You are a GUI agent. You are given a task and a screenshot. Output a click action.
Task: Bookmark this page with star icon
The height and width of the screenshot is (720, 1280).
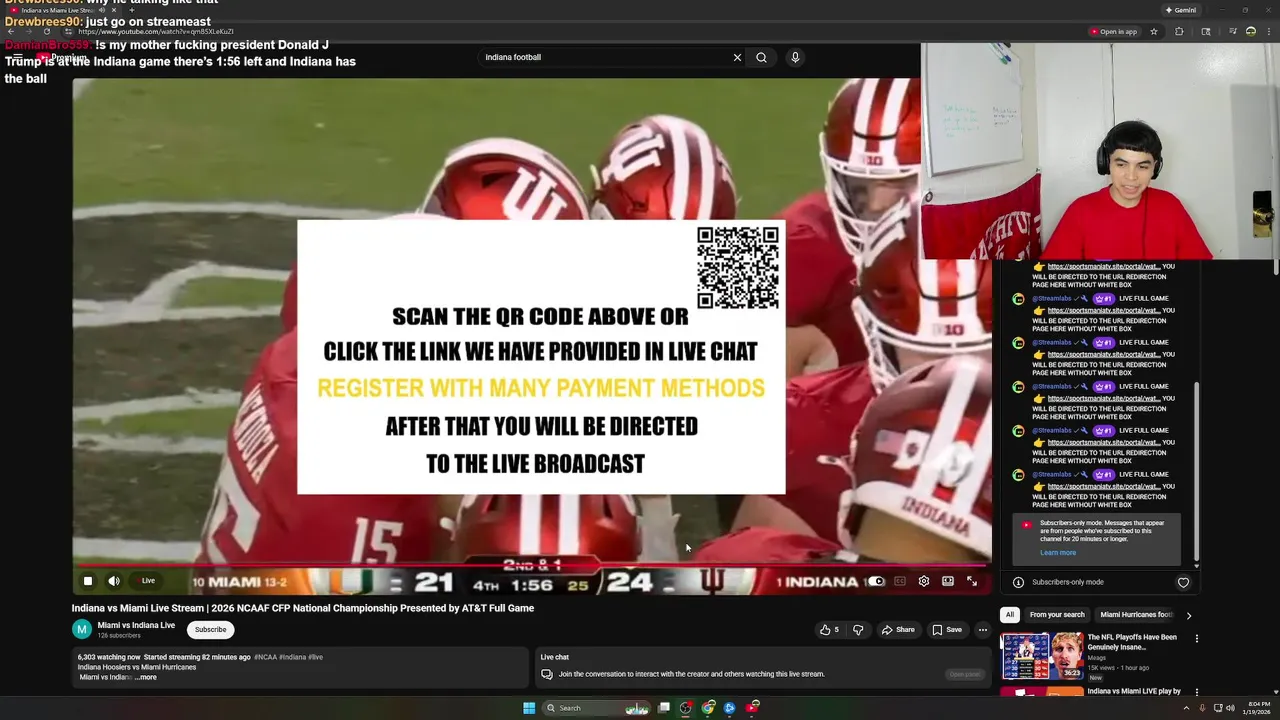1154,32
